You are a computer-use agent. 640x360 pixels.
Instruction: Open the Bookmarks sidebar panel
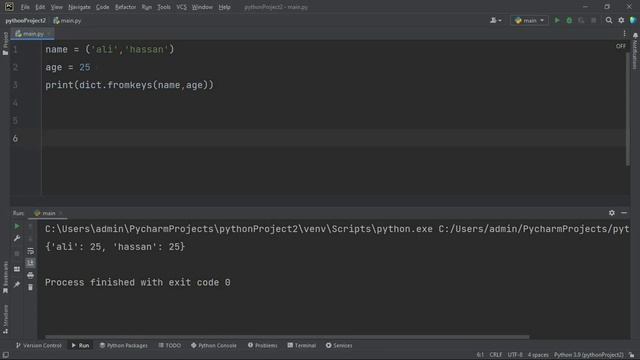click(5, 277)
